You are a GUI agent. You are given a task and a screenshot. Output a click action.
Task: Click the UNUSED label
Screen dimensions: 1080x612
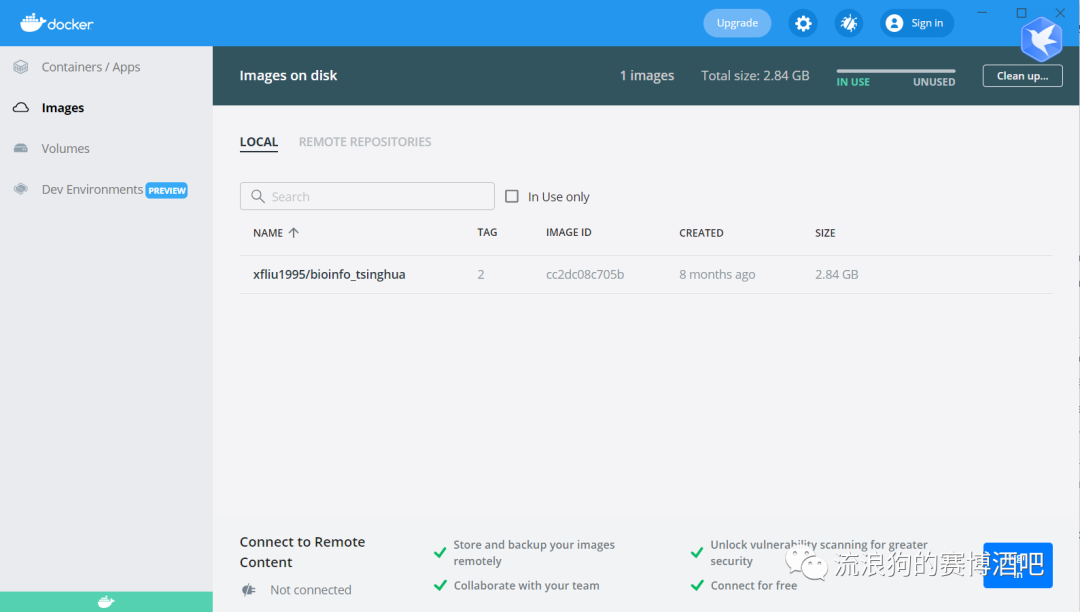click(x=934, y=82)
